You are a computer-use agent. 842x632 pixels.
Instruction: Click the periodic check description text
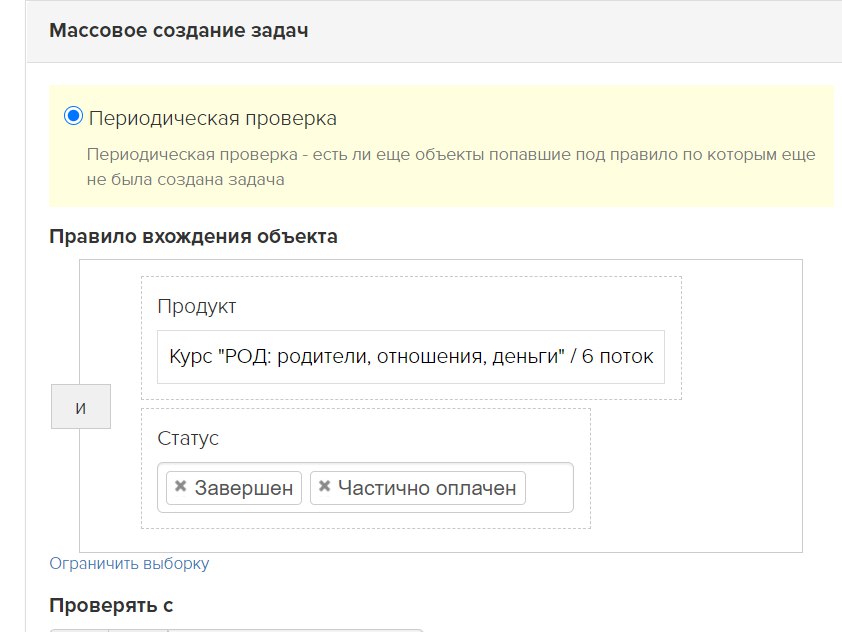[451, 166]
